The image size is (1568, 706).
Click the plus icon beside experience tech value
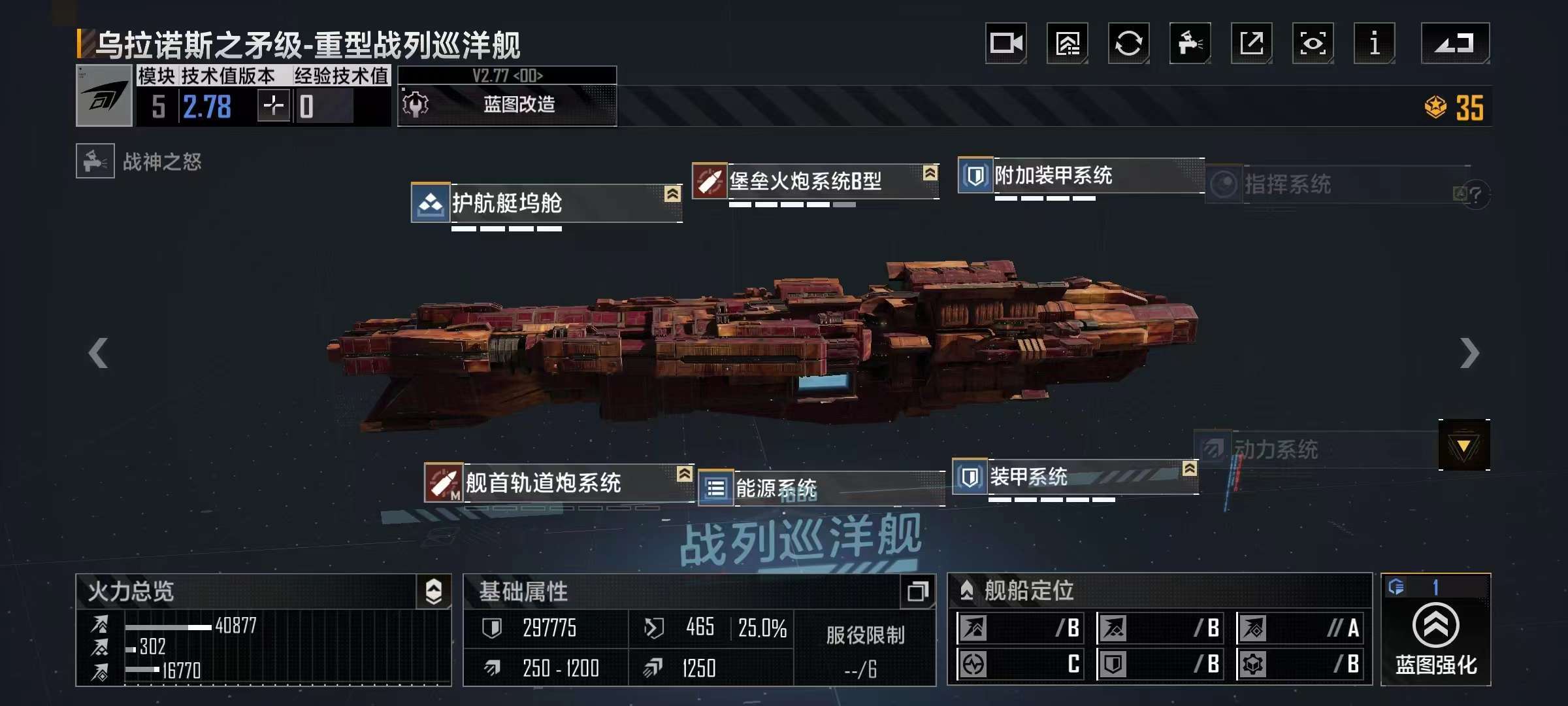[x=274, y=105]
